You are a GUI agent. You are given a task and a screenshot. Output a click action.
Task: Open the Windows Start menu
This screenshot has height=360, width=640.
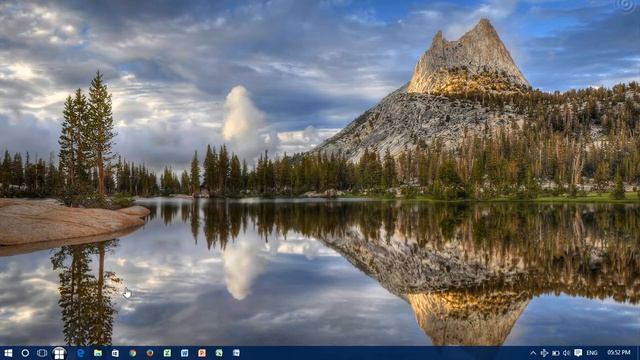(8, 353)
